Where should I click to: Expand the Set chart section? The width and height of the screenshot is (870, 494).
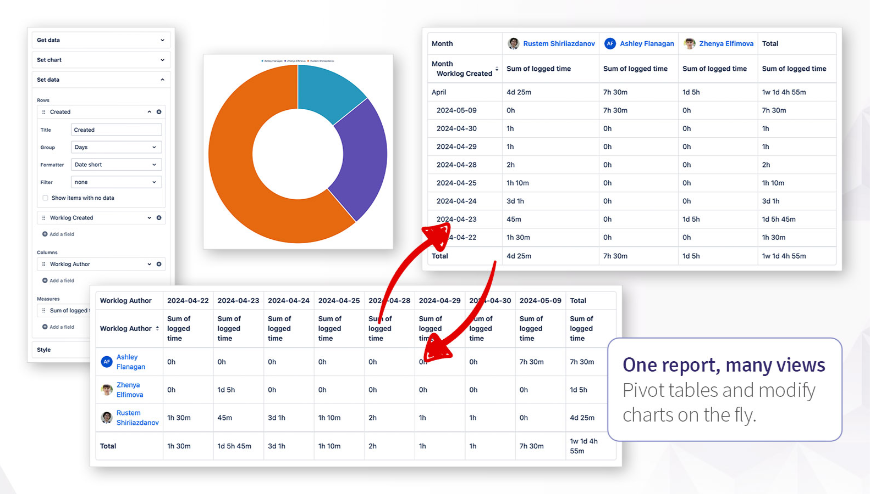[100, 60]
